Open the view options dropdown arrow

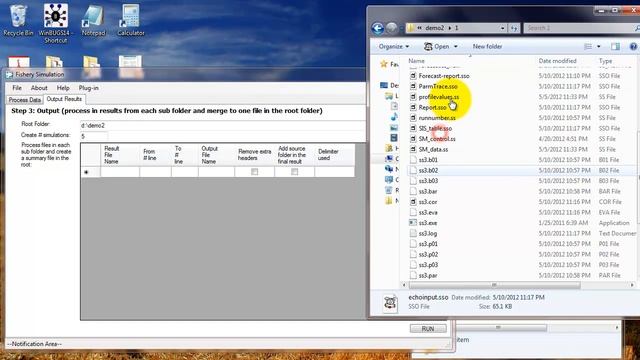[x=598, y=47]
